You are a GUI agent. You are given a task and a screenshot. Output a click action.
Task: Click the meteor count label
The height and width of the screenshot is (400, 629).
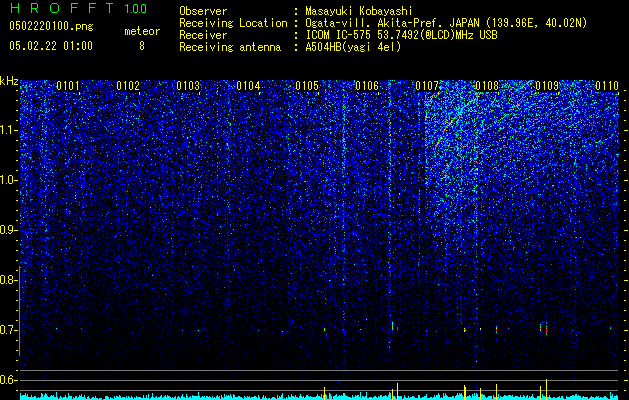(x=142, y=31)
